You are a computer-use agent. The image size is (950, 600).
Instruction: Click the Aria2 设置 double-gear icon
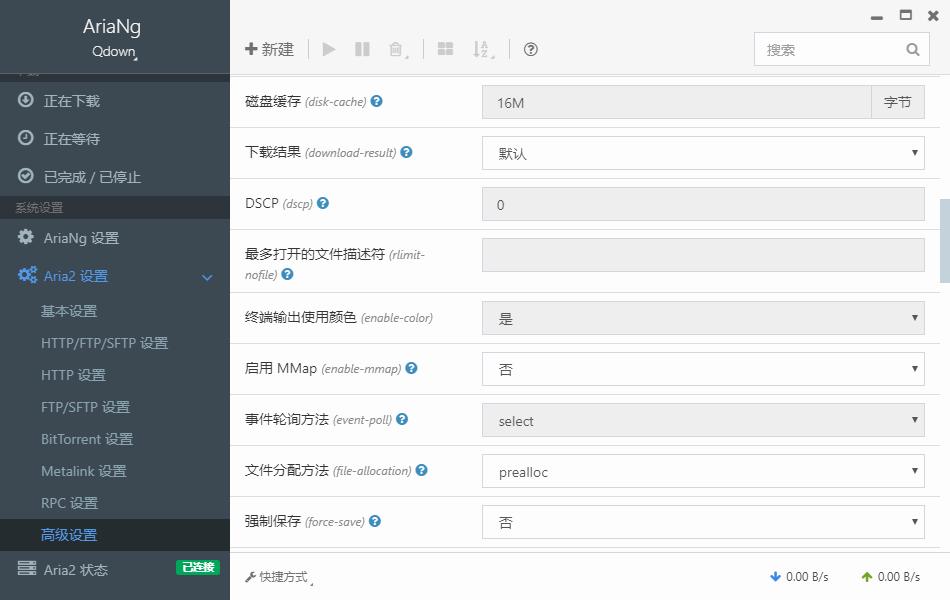(x=27, y=275)
